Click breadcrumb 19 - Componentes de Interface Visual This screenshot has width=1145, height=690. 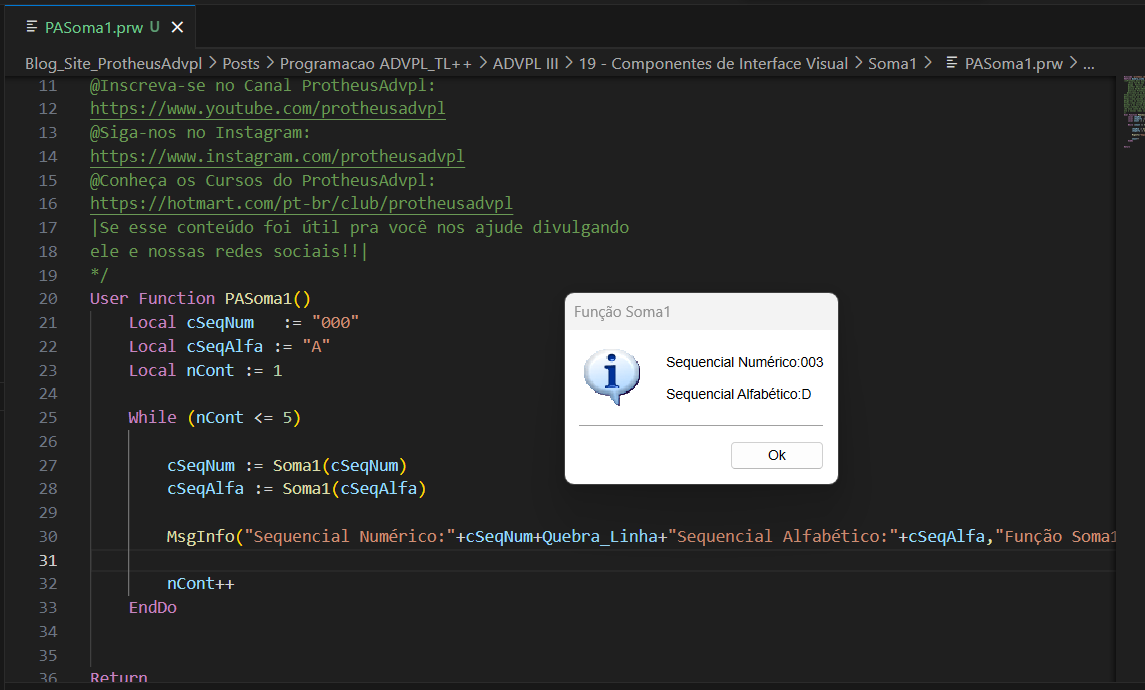coord(713,64)
